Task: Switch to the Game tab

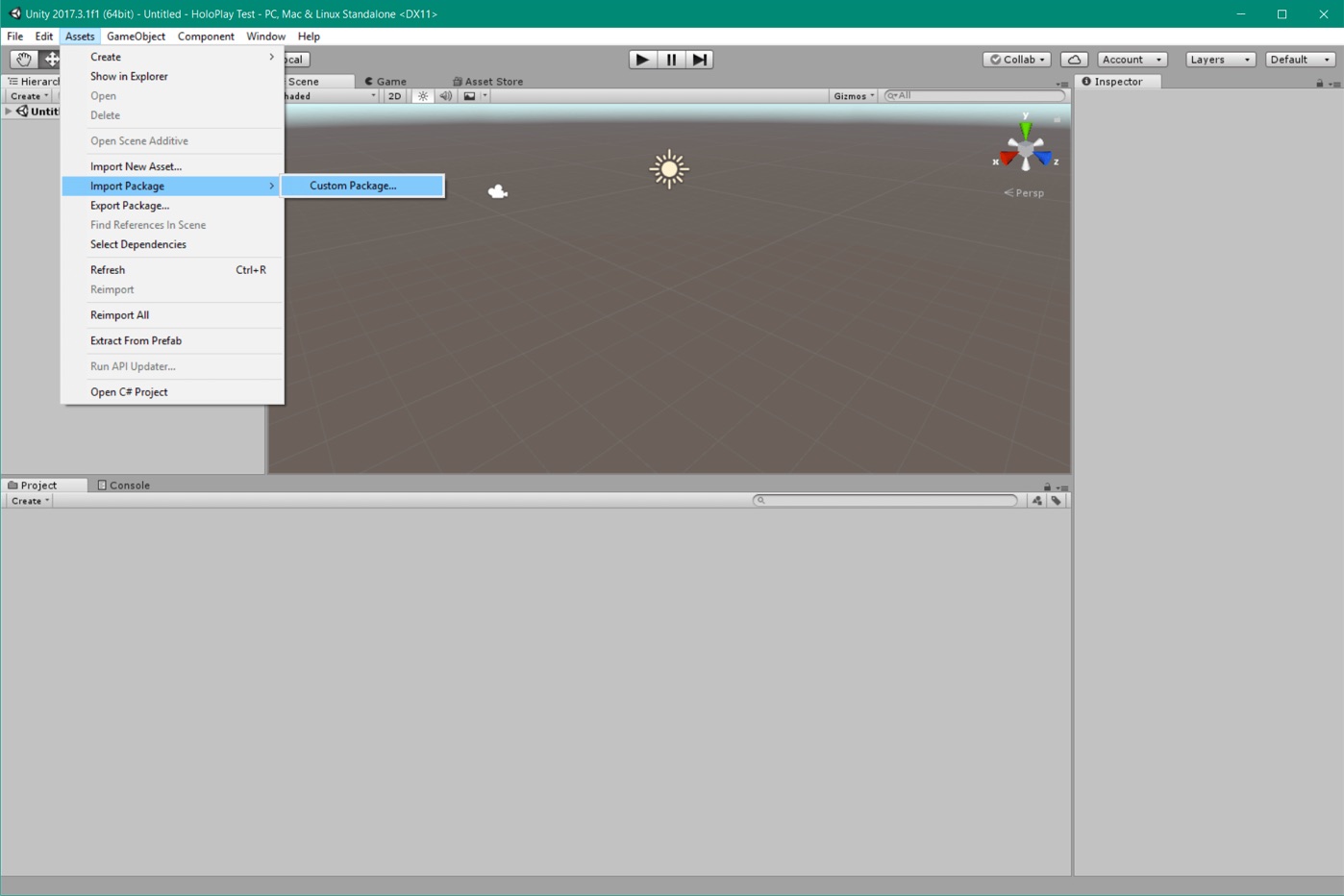Action: tap(386, 82)
